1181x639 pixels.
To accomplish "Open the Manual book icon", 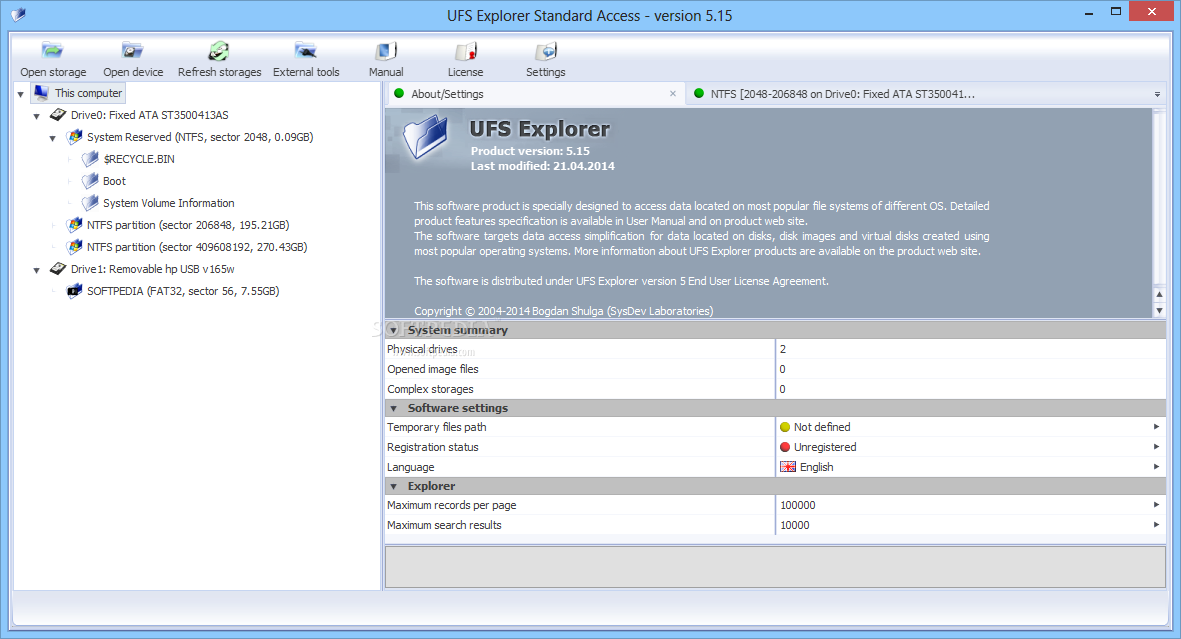I will click(x=386, y=51).
